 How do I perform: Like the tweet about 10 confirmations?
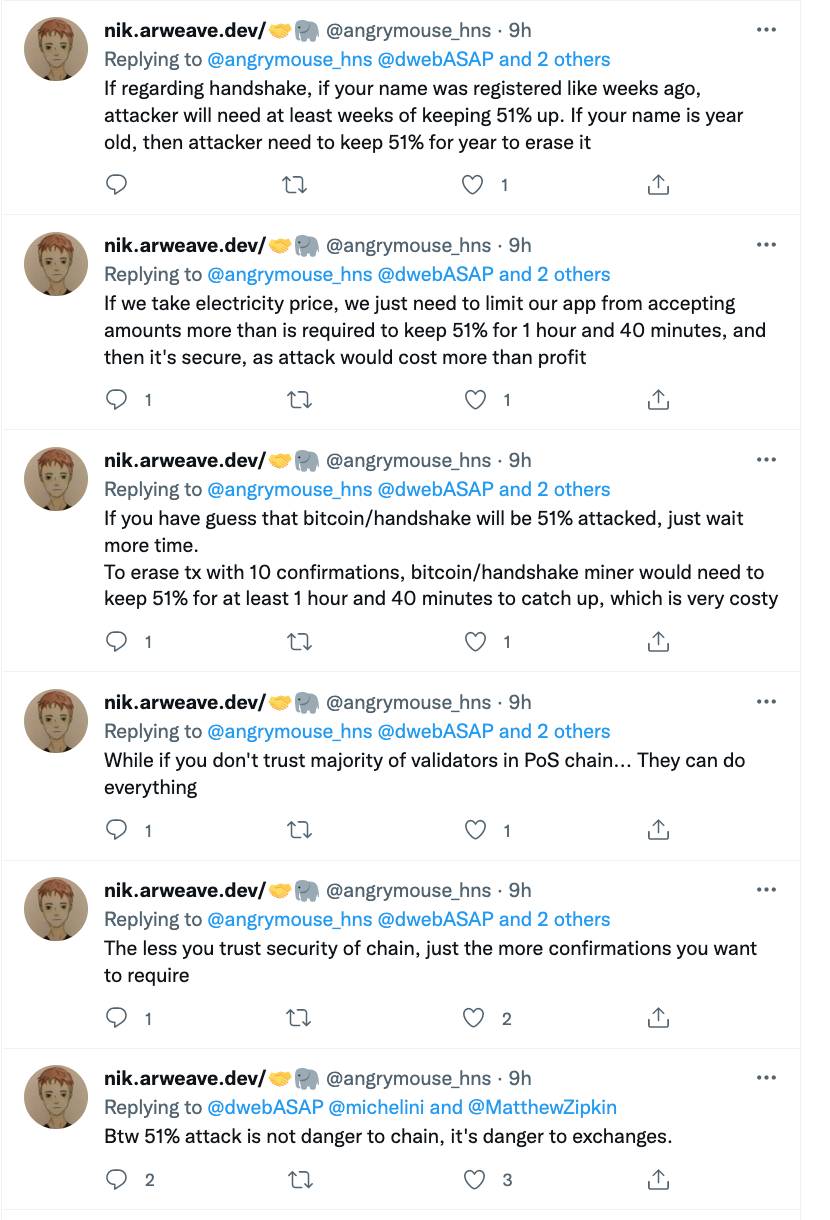point(474,642)
